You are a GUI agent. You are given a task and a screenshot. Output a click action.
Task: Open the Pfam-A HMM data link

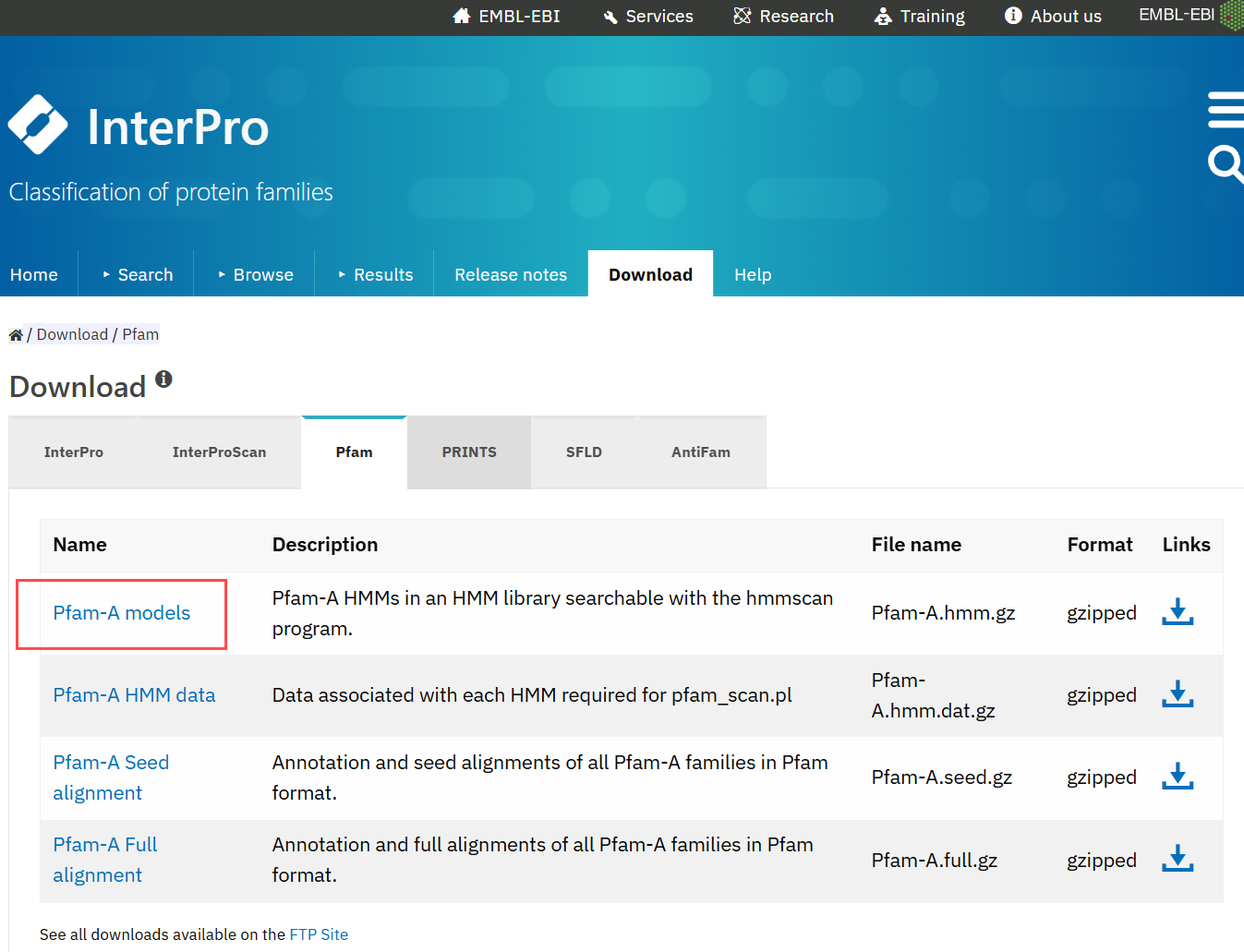click(x=134, y=695)
